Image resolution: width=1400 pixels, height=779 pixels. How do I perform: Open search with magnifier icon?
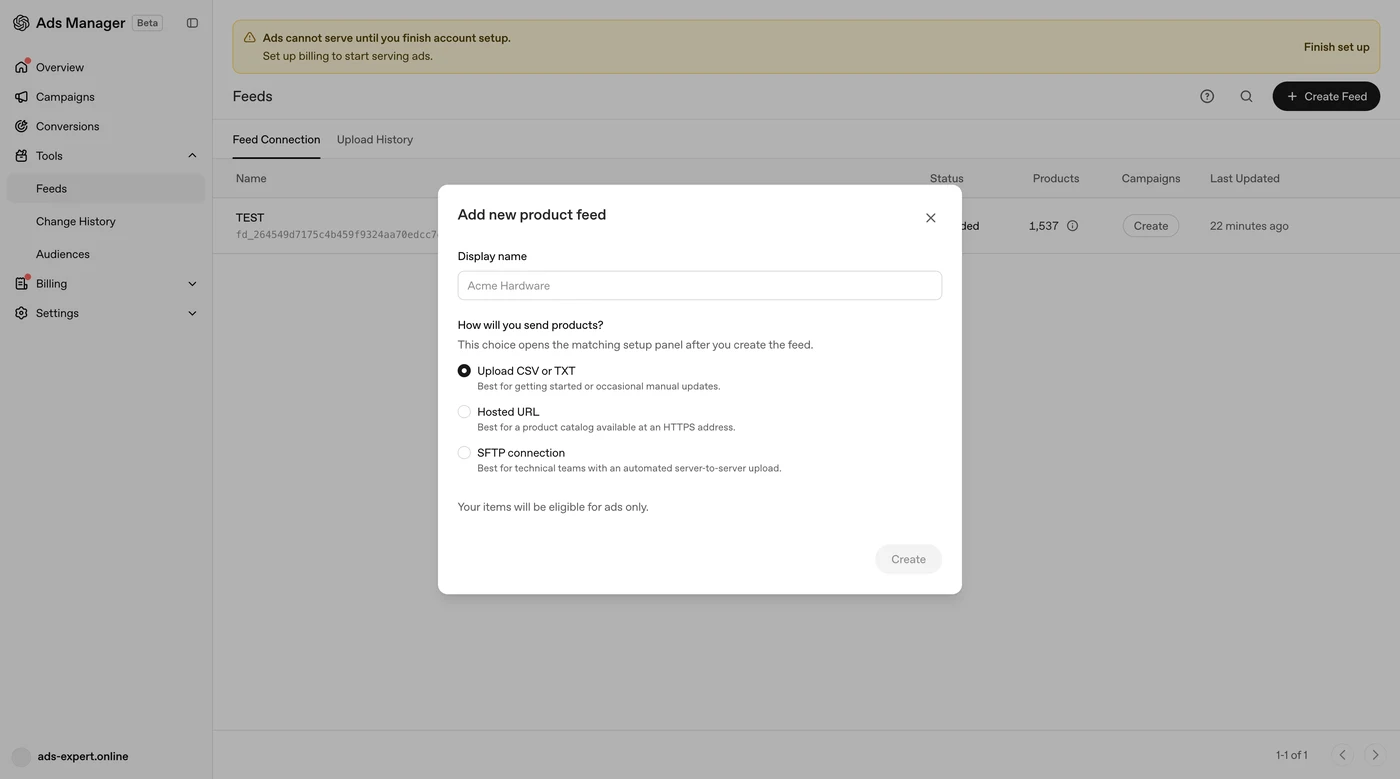tap(1246, 96)
